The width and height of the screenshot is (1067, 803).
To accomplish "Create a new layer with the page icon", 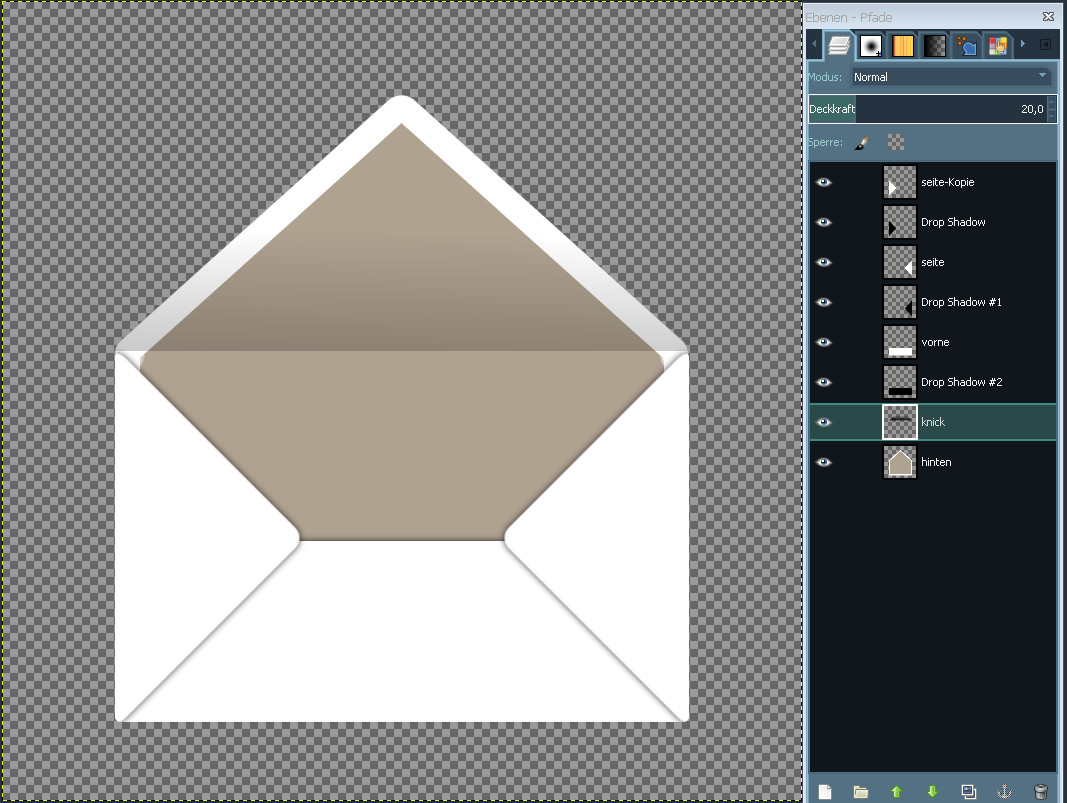I will (824, 792).
